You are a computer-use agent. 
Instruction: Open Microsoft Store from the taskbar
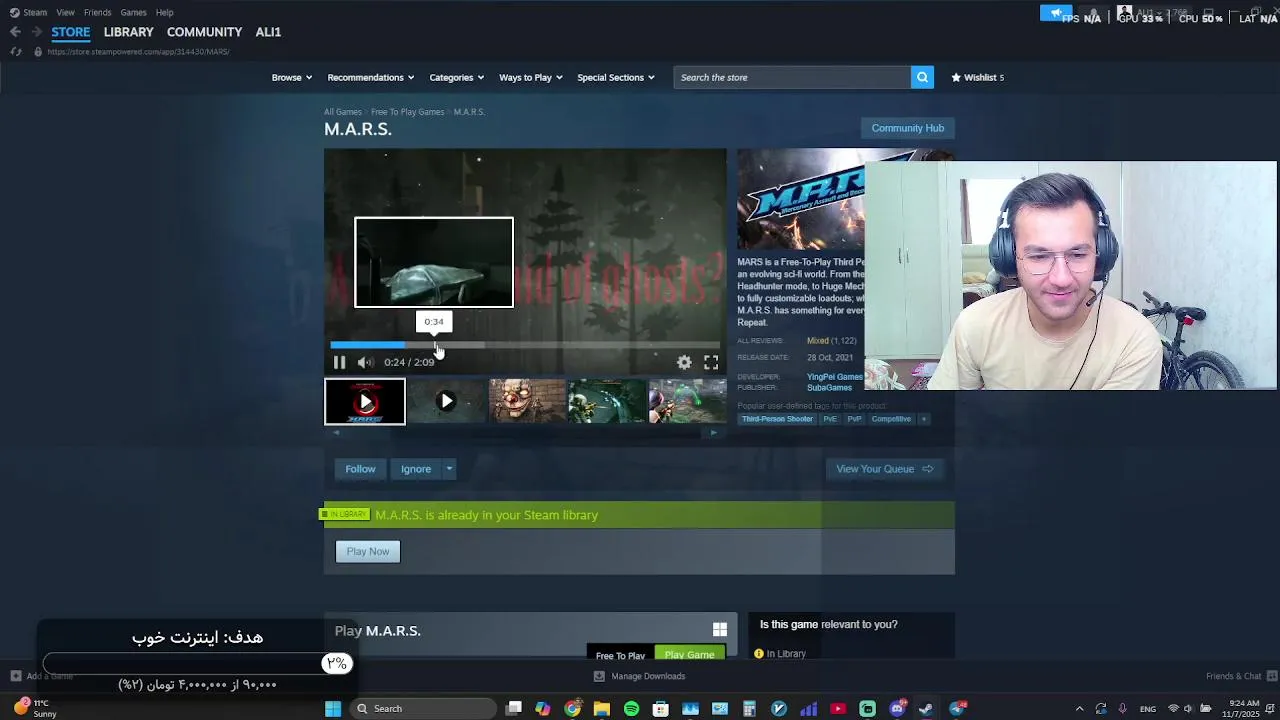(x=661, y=708)
